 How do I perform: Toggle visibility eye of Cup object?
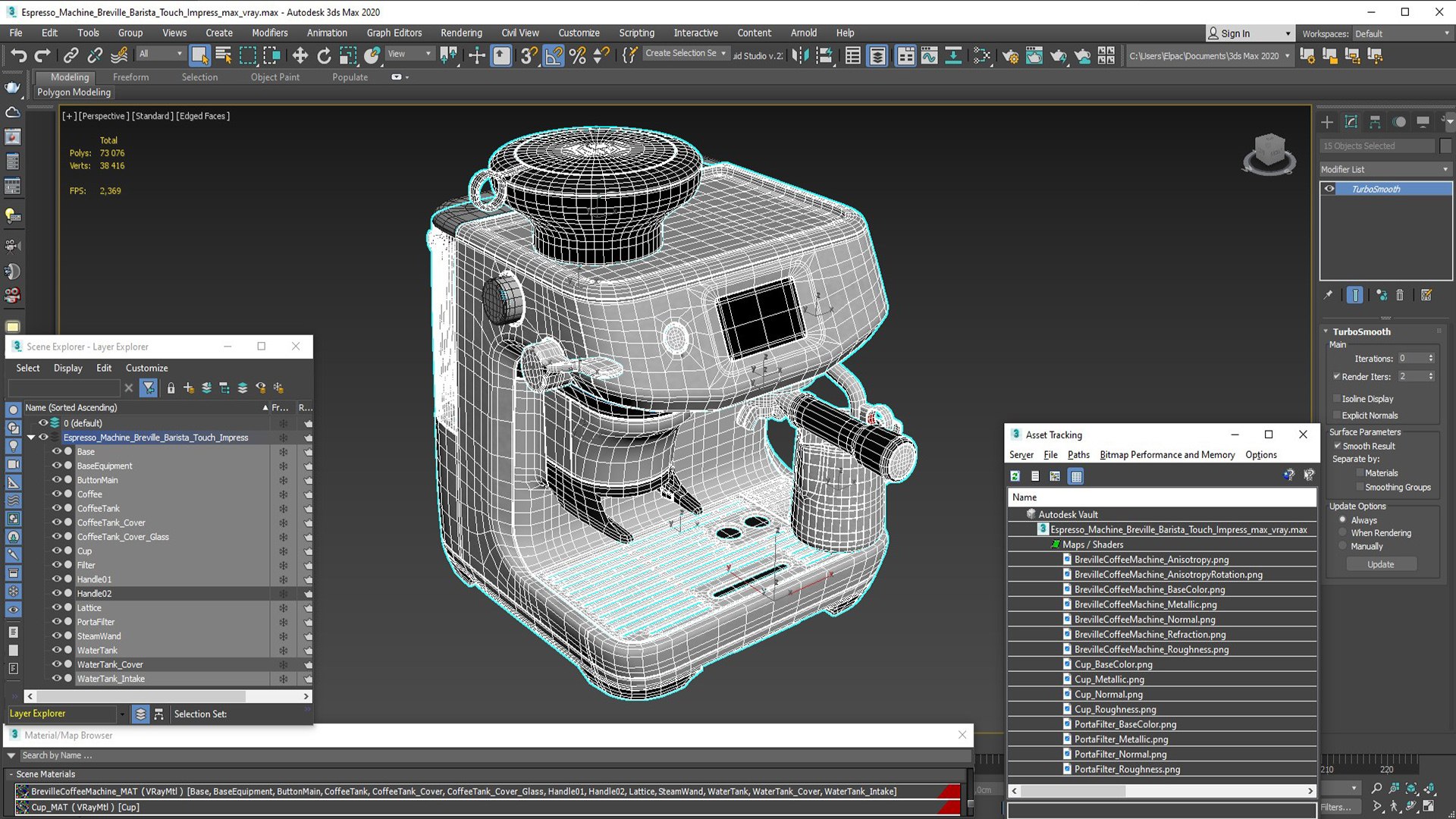(x=56, y=551)
